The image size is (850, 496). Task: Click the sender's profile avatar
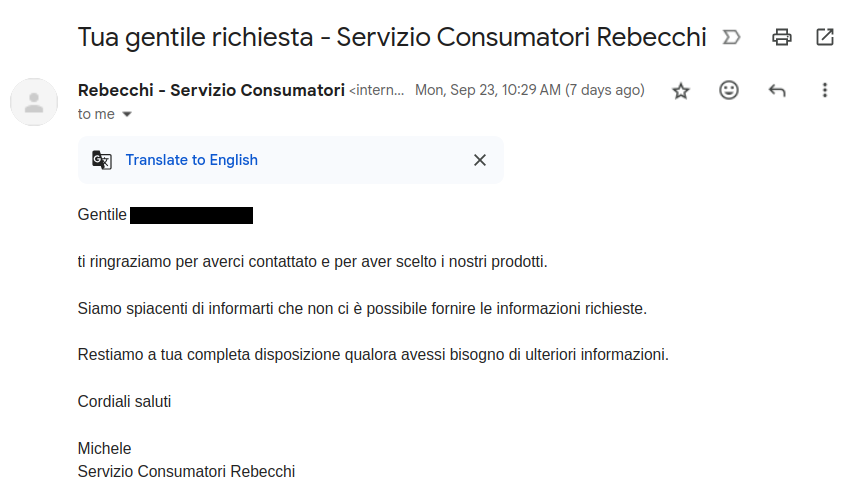[34, 101]
